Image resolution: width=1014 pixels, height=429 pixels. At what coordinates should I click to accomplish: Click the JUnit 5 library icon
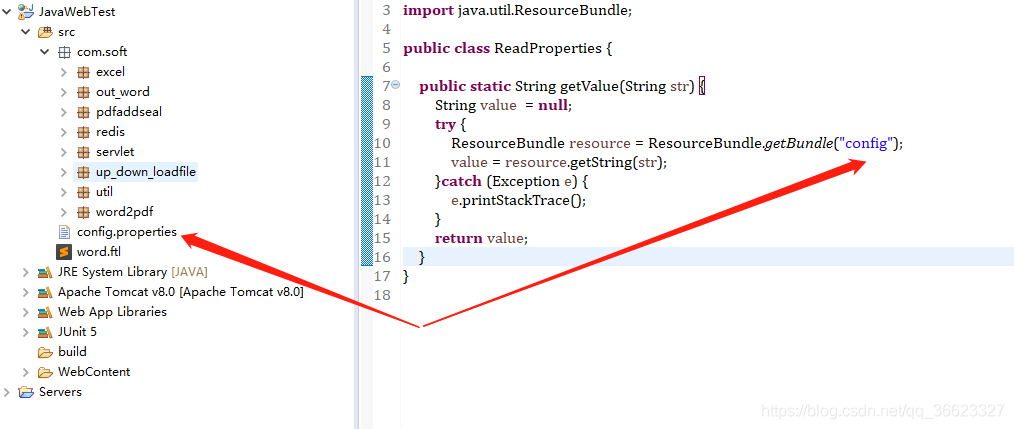(x=45, y=333)
